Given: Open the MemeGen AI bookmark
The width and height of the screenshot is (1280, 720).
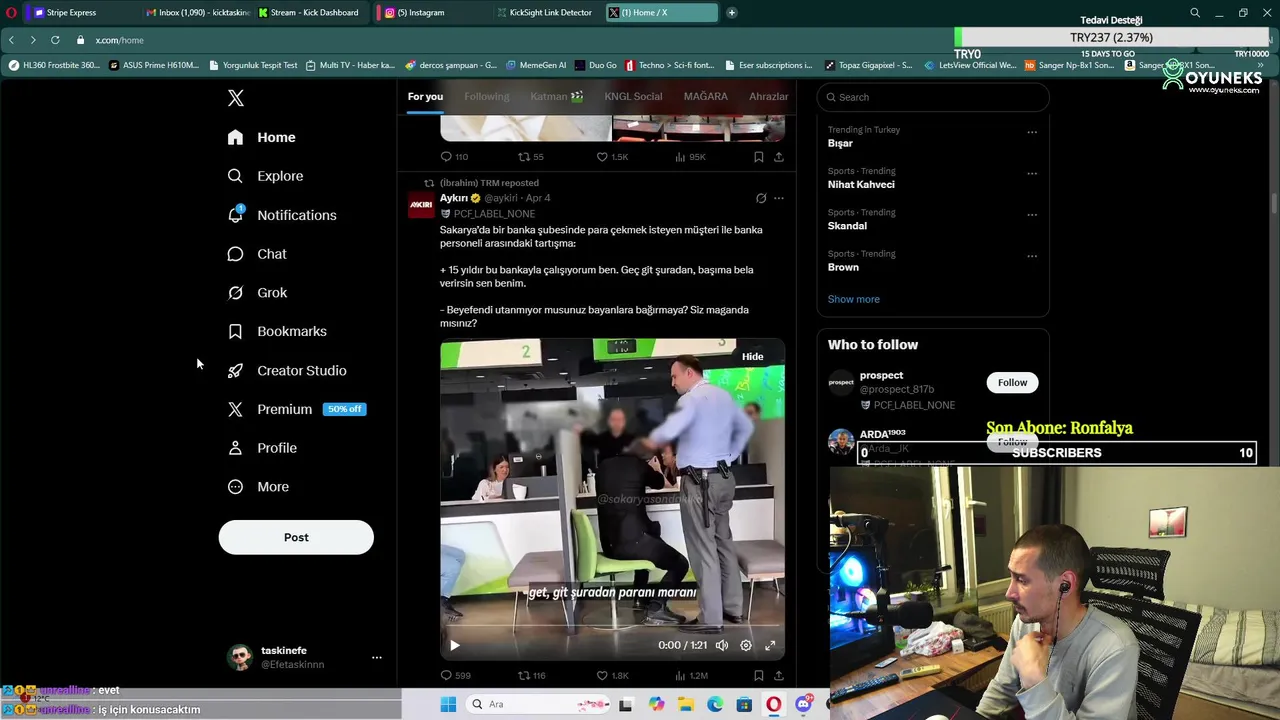Looking at the screenshot, I should coord(536,65).
